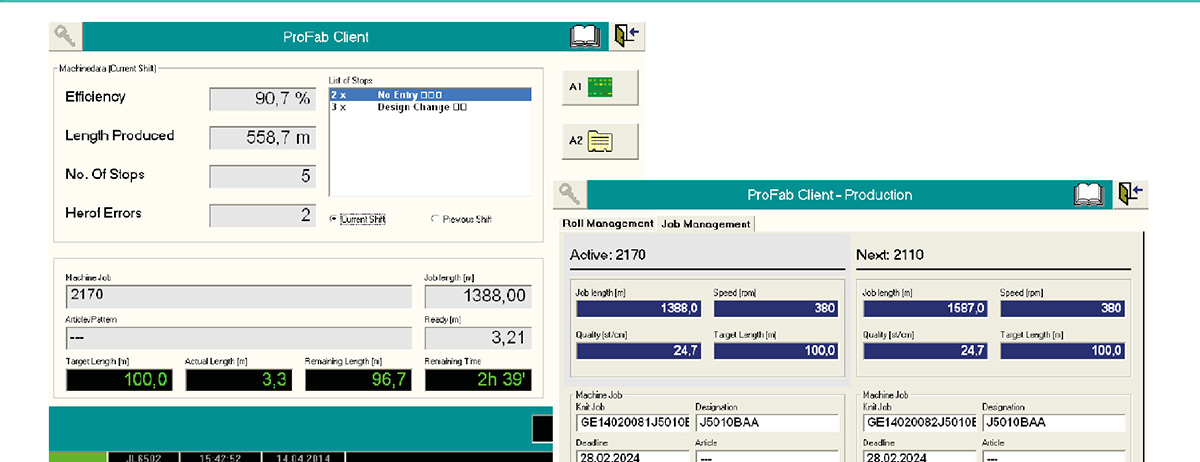
Task: Click status bar time 15:42:52
Action: [219, 456]
